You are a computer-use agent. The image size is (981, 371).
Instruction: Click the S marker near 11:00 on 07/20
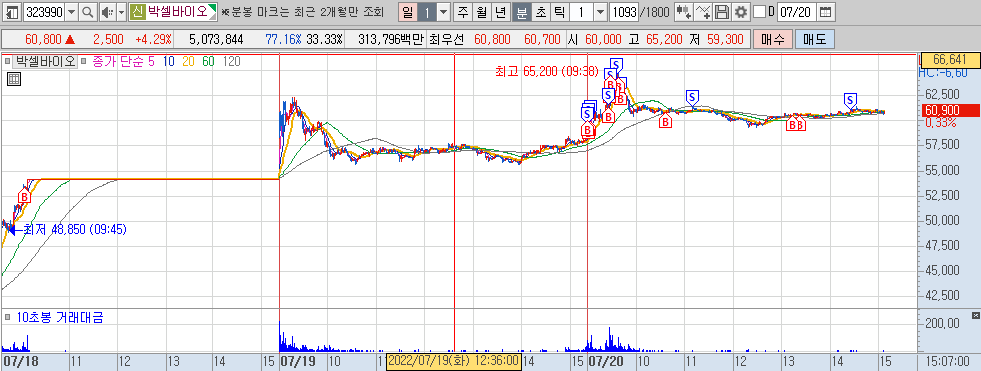pyautogui.click(x=692, y=97)
